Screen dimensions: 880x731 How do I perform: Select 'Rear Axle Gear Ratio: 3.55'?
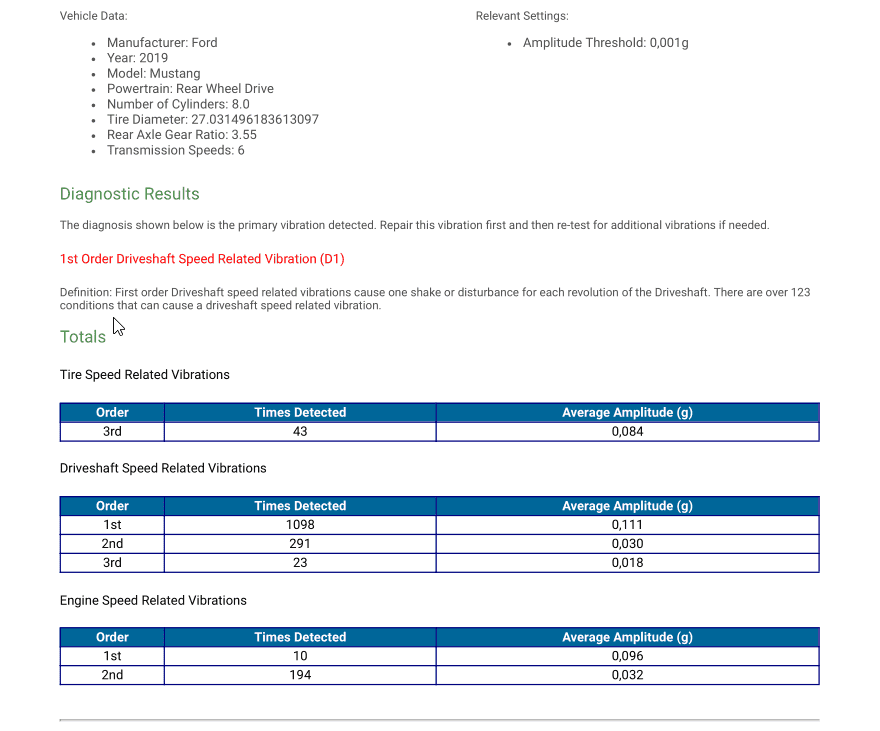click(x=182, y=135)
